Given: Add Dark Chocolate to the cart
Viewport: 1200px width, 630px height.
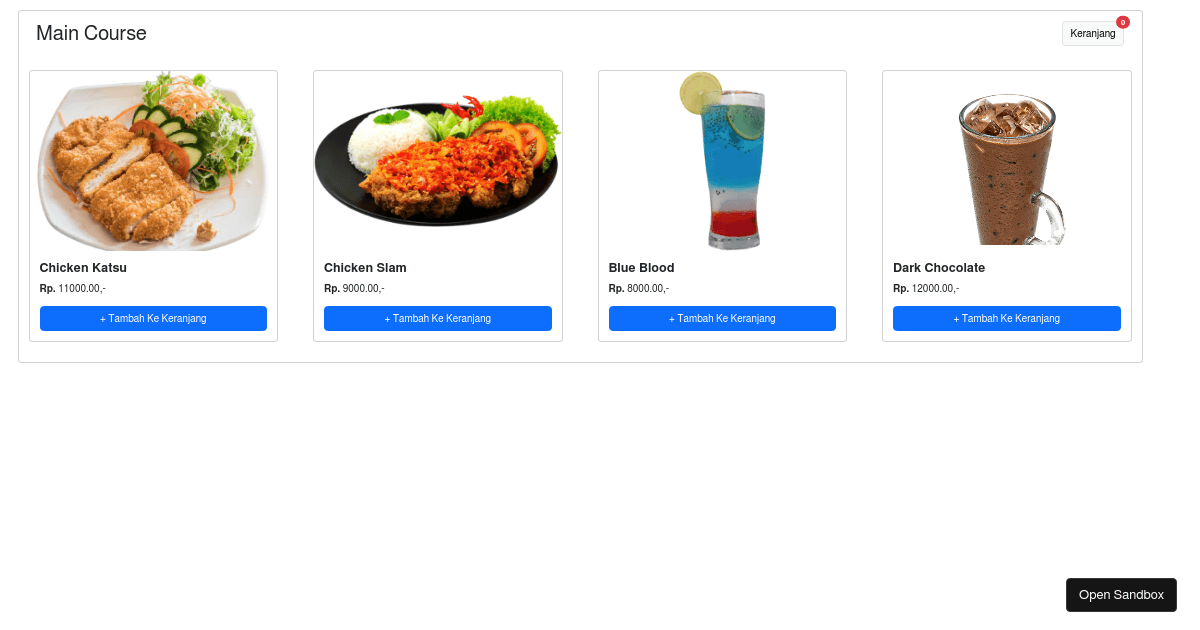Looking at the screenshot, I should pos(1007,318).
